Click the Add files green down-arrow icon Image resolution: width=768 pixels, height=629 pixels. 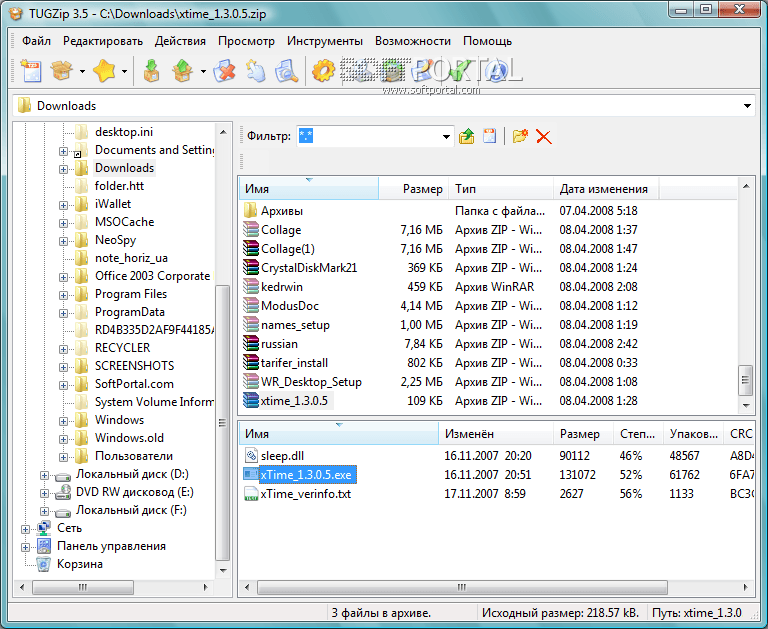click(151, 71)
